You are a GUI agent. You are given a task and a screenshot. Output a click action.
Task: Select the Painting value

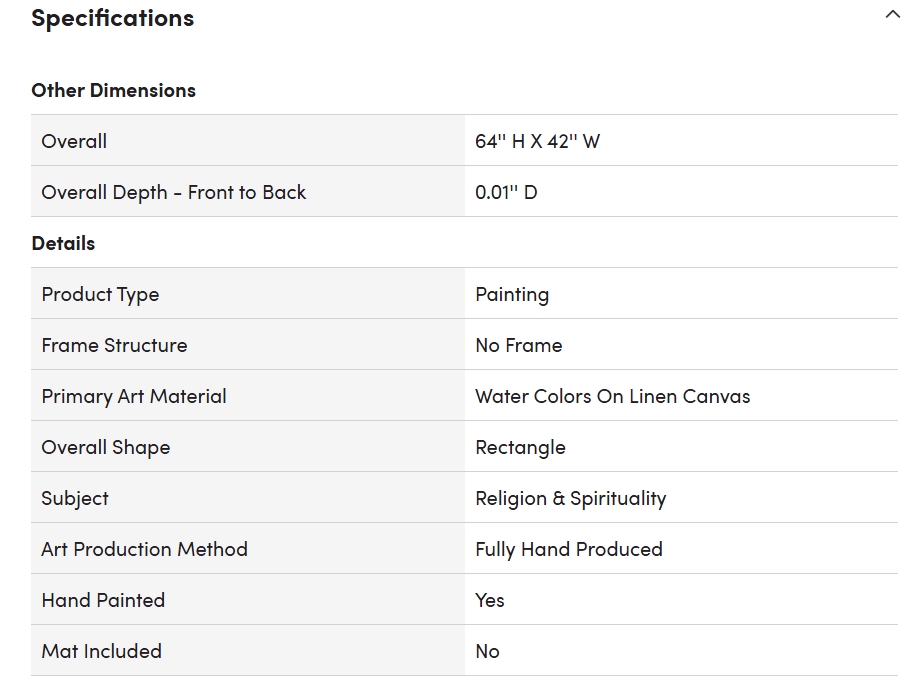point(512,294)
